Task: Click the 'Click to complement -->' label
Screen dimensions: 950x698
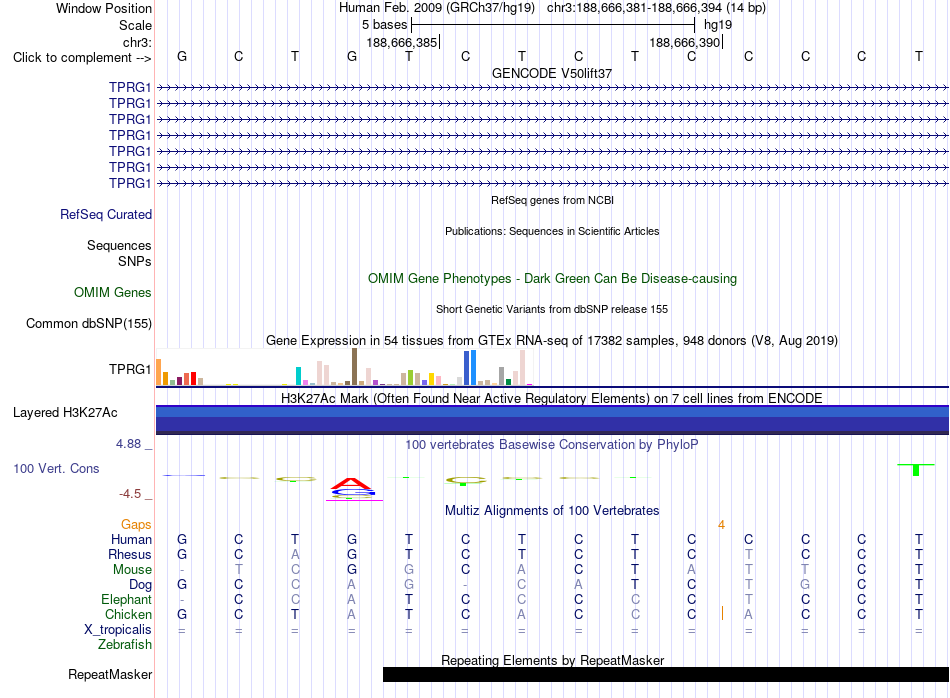Action: 82,58
